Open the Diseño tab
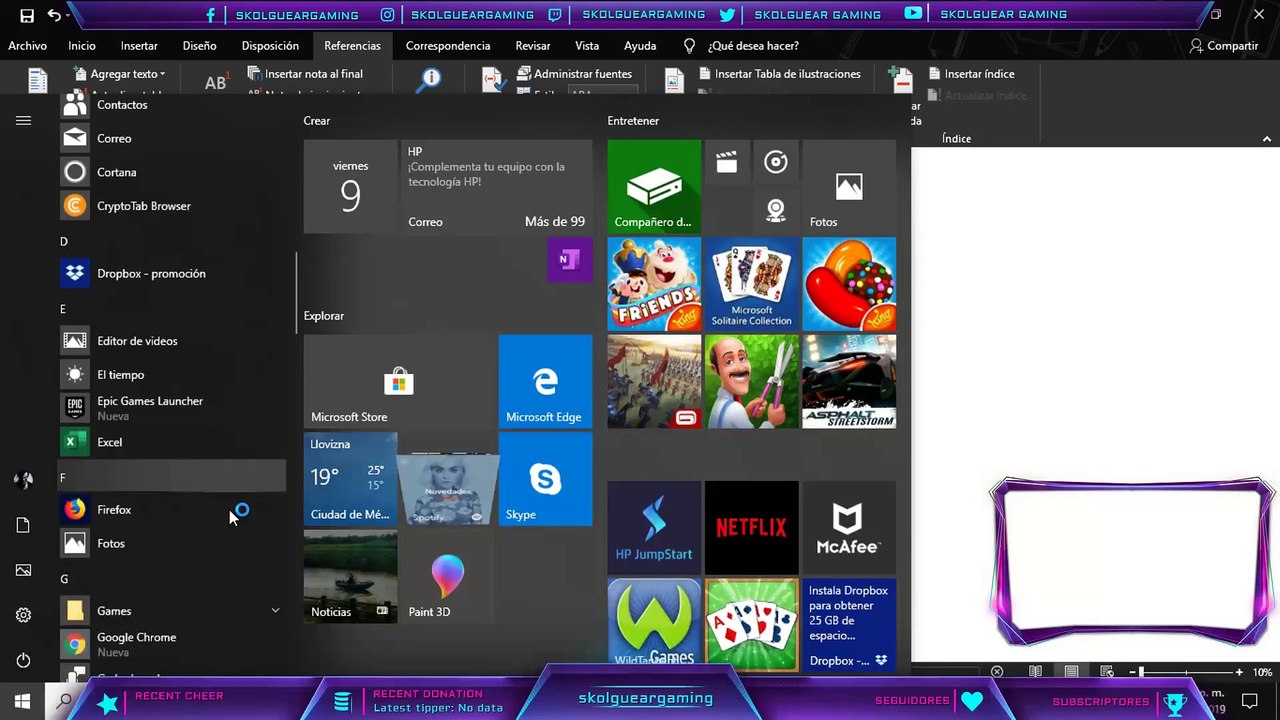 pyautogui.click(x=199, y=46)
